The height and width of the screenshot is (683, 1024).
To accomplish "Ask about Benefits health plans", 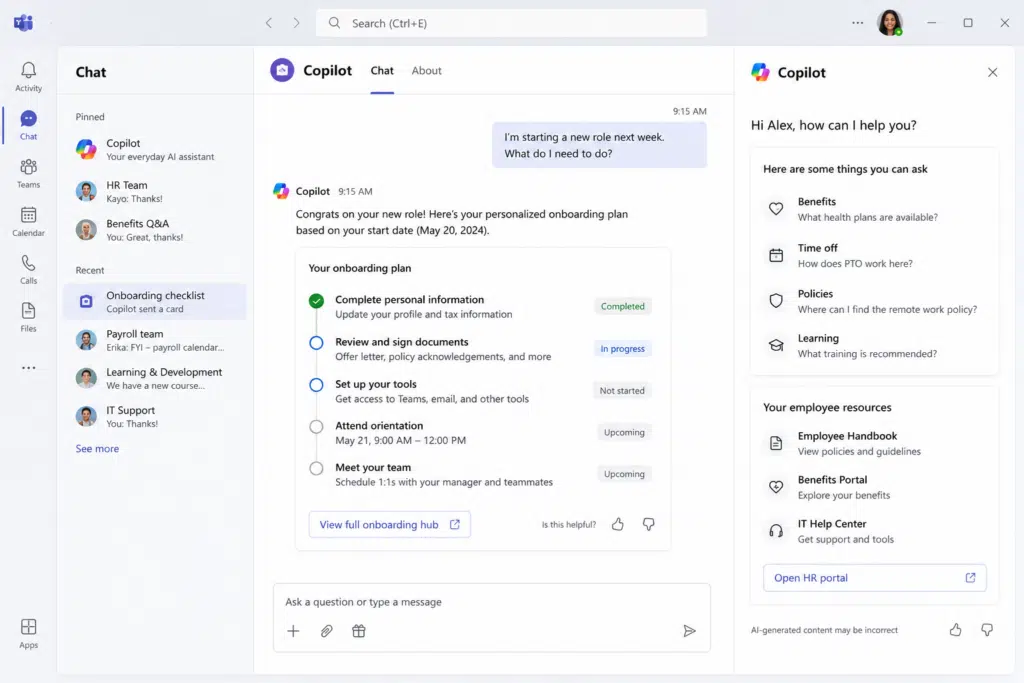I will pos(874,209).
